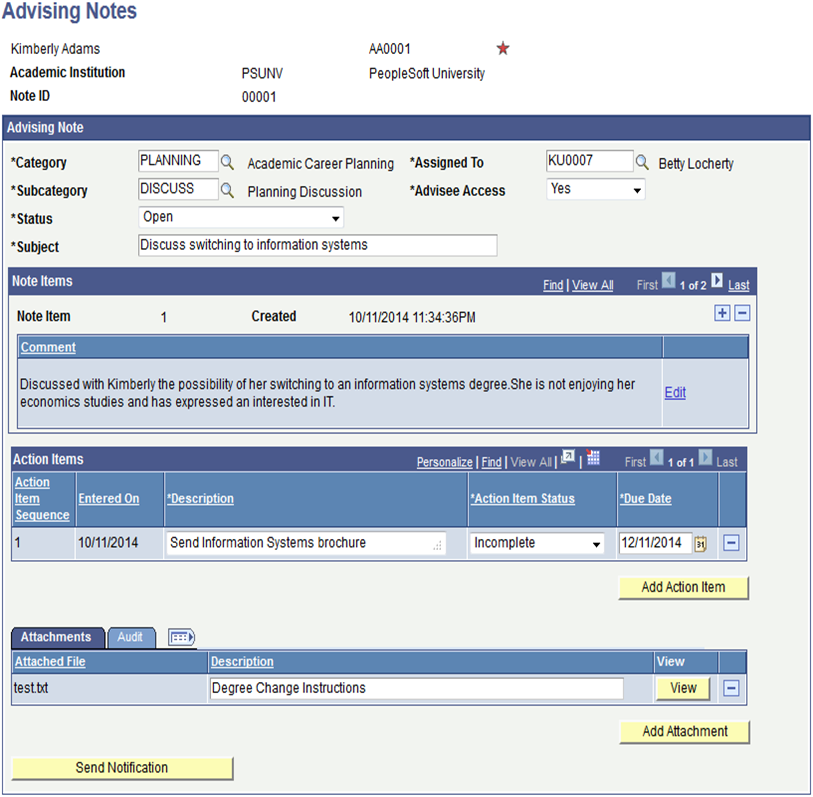This screenshot has height=797, width=813.
Task: Remove the action item row with minus icon
Action: point(731,543)
